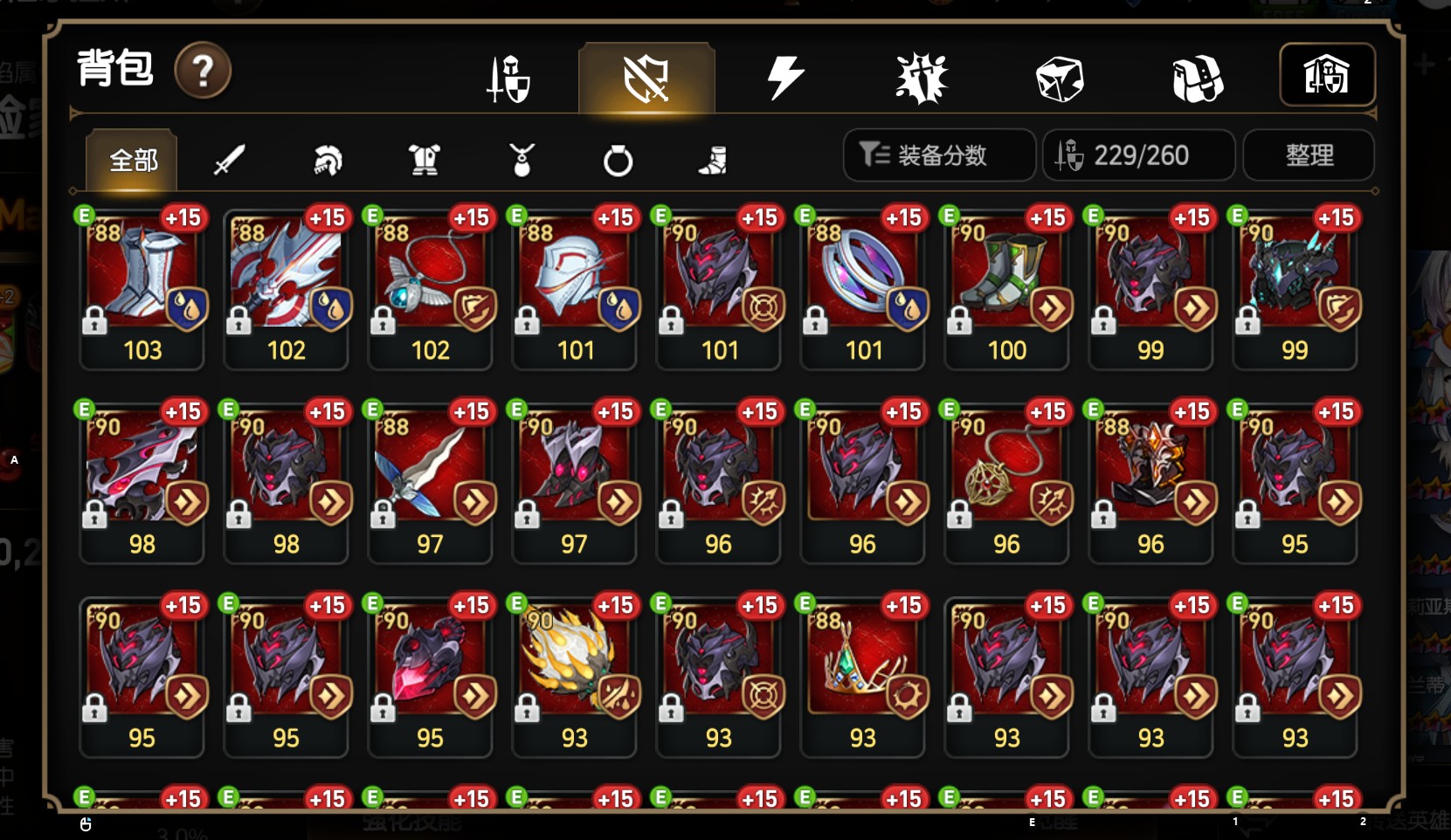Select the dice cube category icon
The height and width of the screenshot is (840, 1451).
(x=1060, y=79)
